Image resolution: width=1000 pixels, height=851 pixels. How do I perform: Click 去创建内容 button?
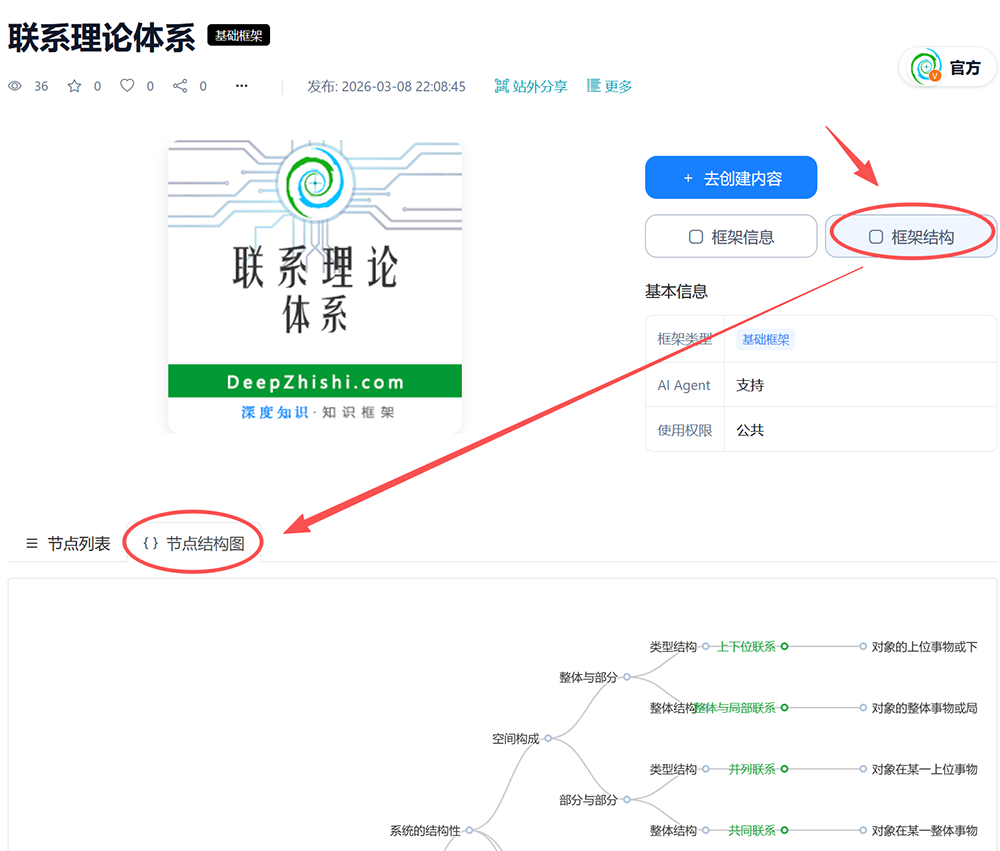[731, 178]
